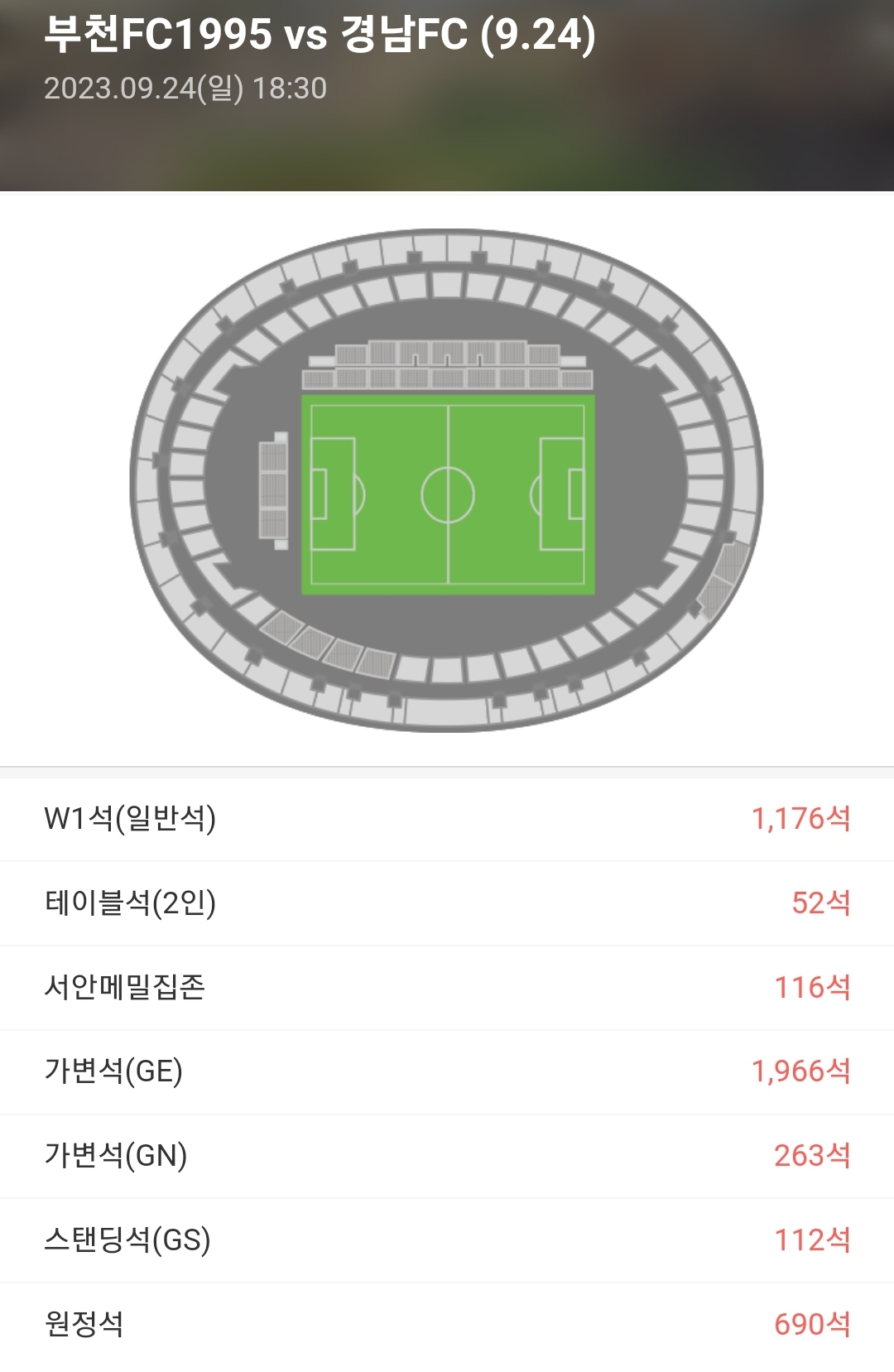Image resolution: width=894 pixels, height=1372 pixels.
Task: Tap the 690석 away seat count
Action: (812, 1323)
